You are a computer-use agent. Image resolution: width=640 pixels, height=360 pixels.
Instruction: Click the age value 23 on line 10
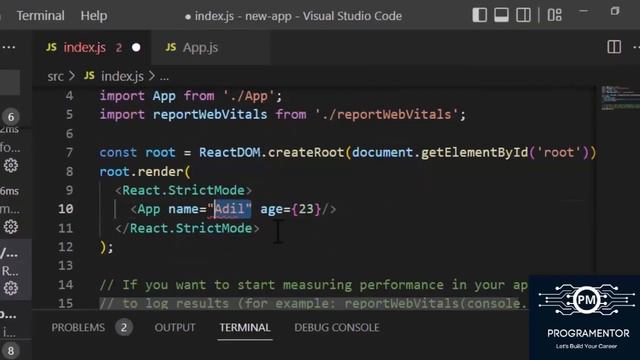(306, 209)
